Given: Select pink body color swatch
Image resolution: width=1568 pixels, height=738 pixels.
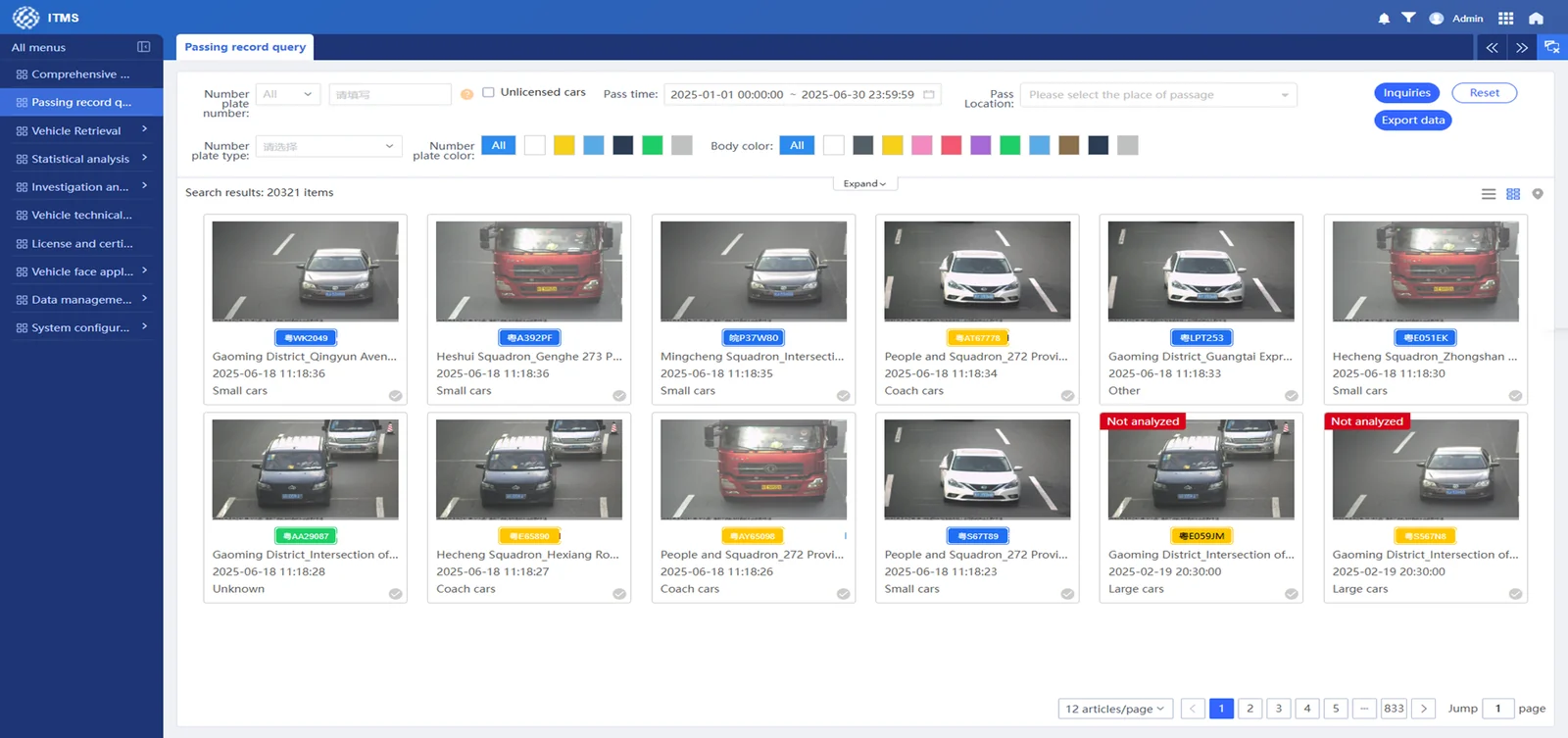Looking at the screenshot, I should [x=921, y=145].
